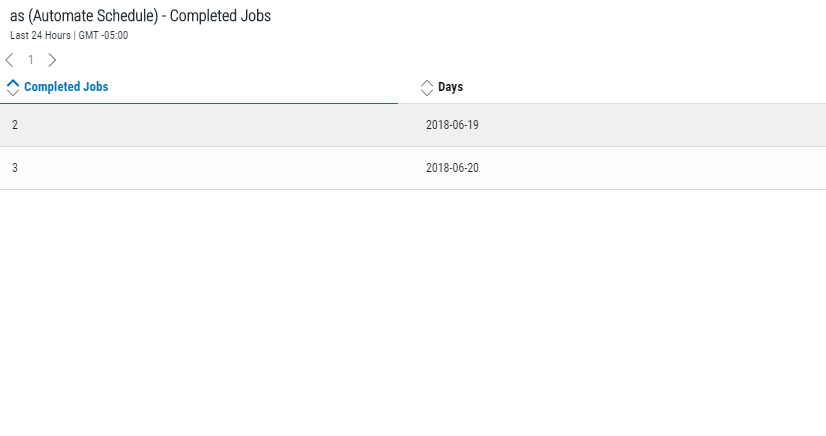Click sort icon beside Days header
The height and width of the screenshot is (436, 826).
(x=427, y=87)
